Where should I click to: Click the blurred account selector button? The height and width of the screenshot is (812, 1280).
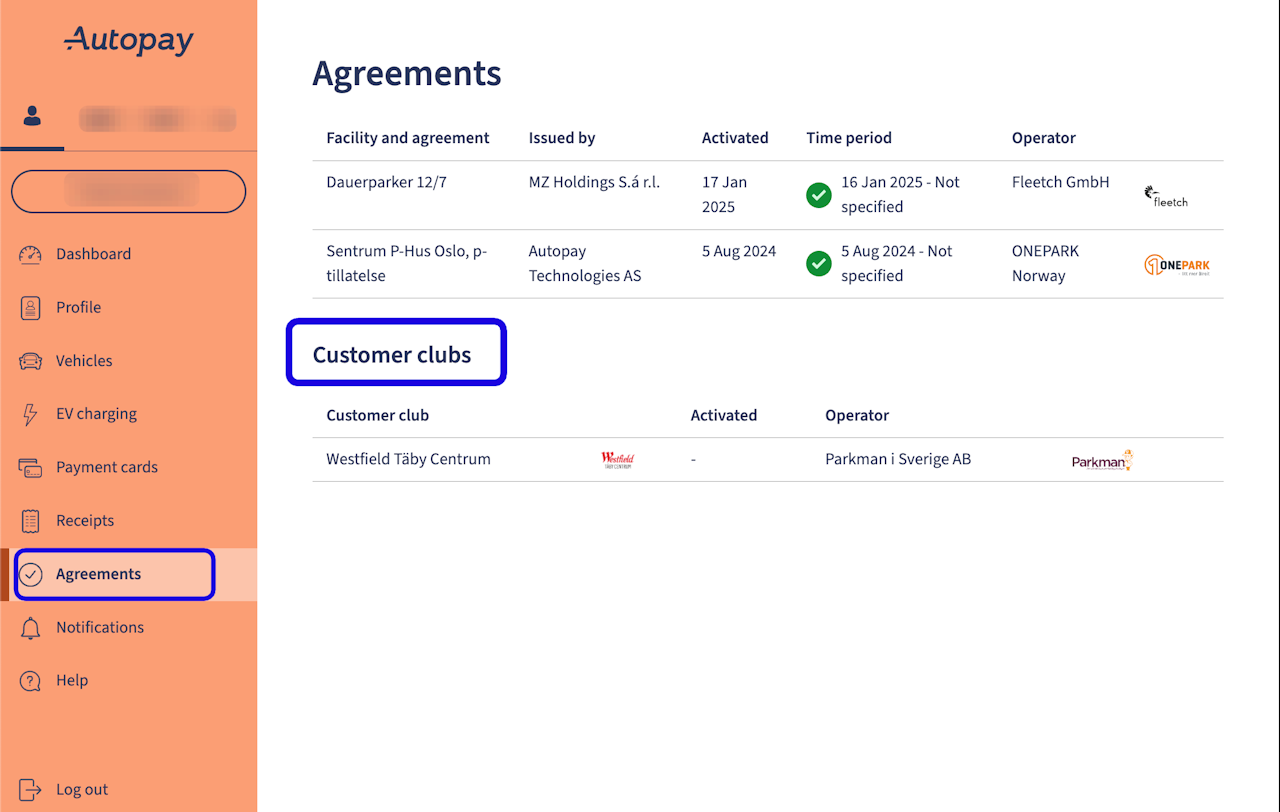(x=128, y=191)
